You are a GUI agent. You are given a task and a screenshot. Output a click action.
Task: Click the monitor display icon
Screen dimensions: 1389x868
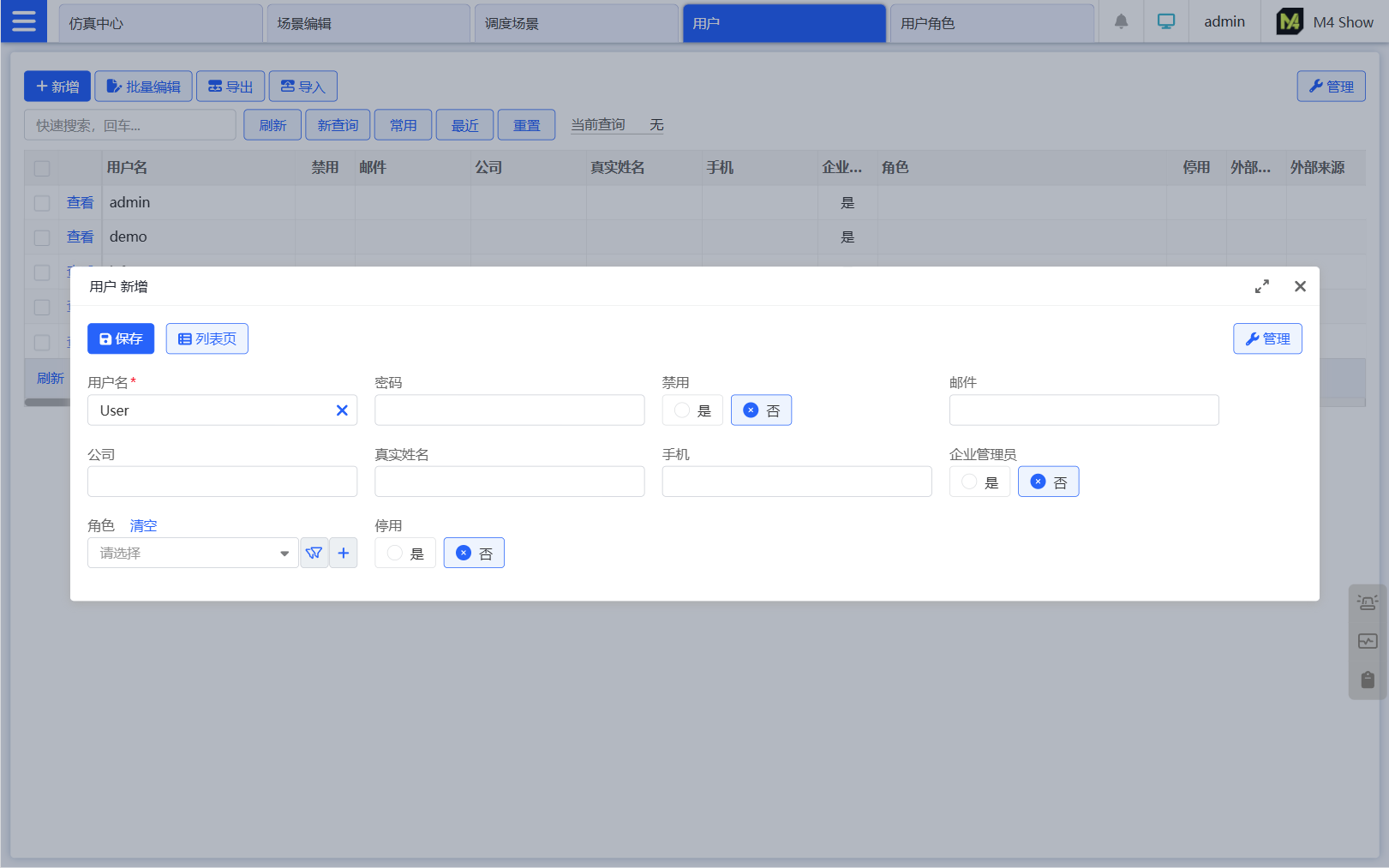tap(1166, 21)
